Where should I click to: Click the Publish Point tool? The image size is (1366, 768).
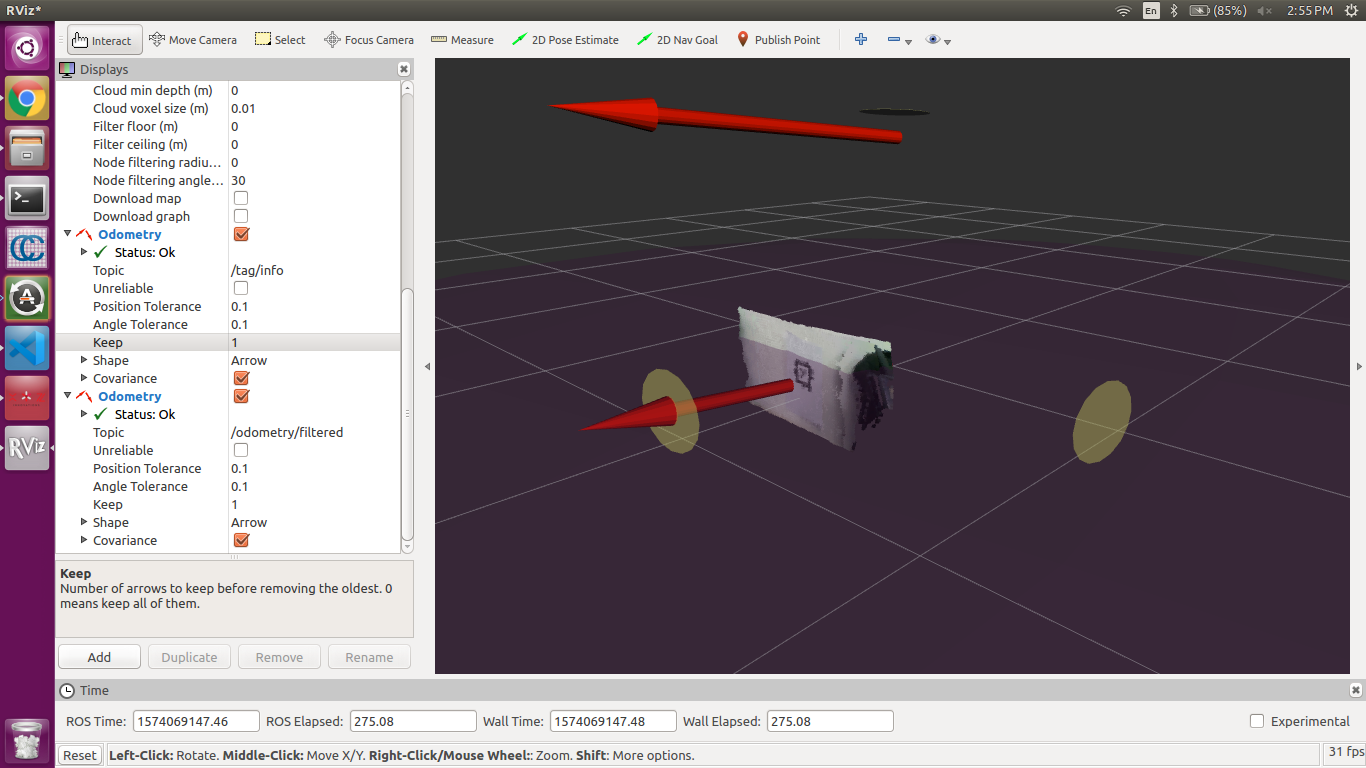tap(778, 40)
